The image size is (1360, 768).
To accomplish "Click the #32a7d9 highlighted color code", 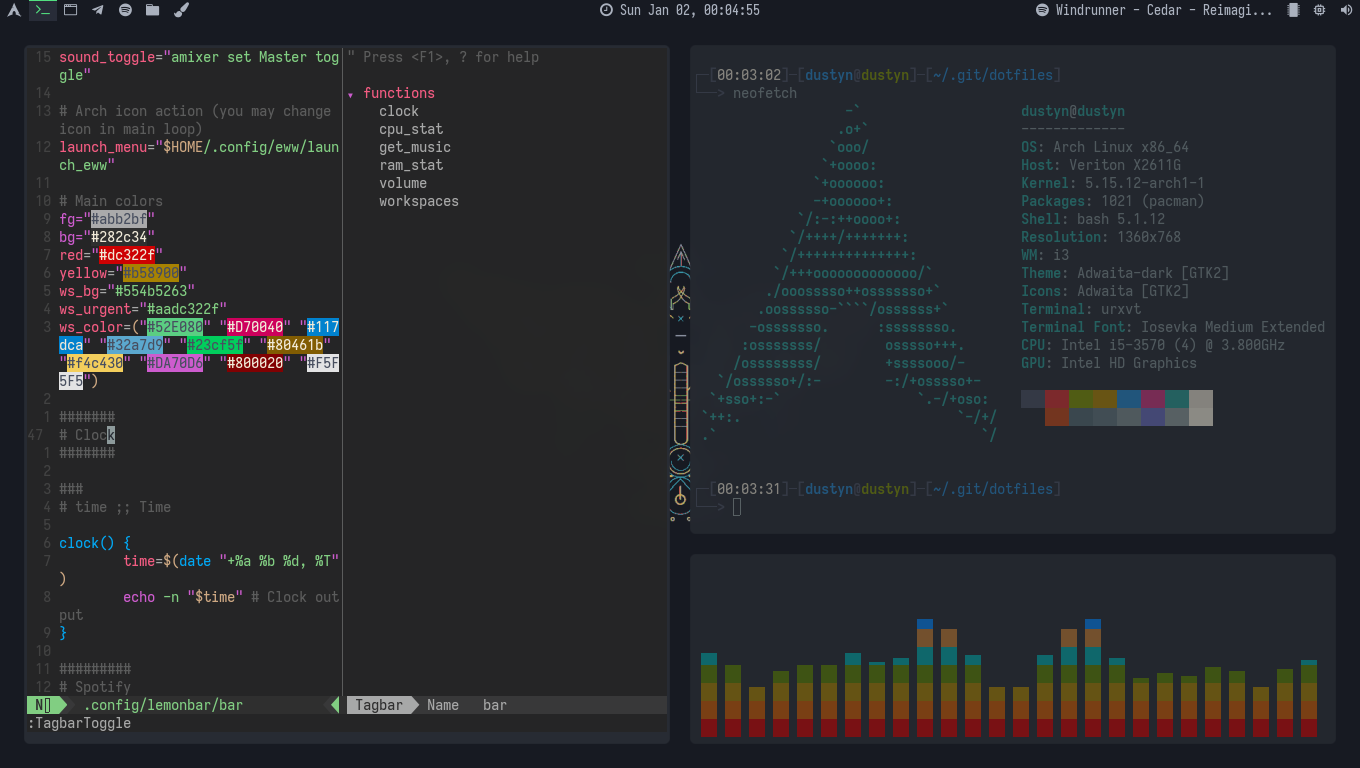I will coord(135,345).
